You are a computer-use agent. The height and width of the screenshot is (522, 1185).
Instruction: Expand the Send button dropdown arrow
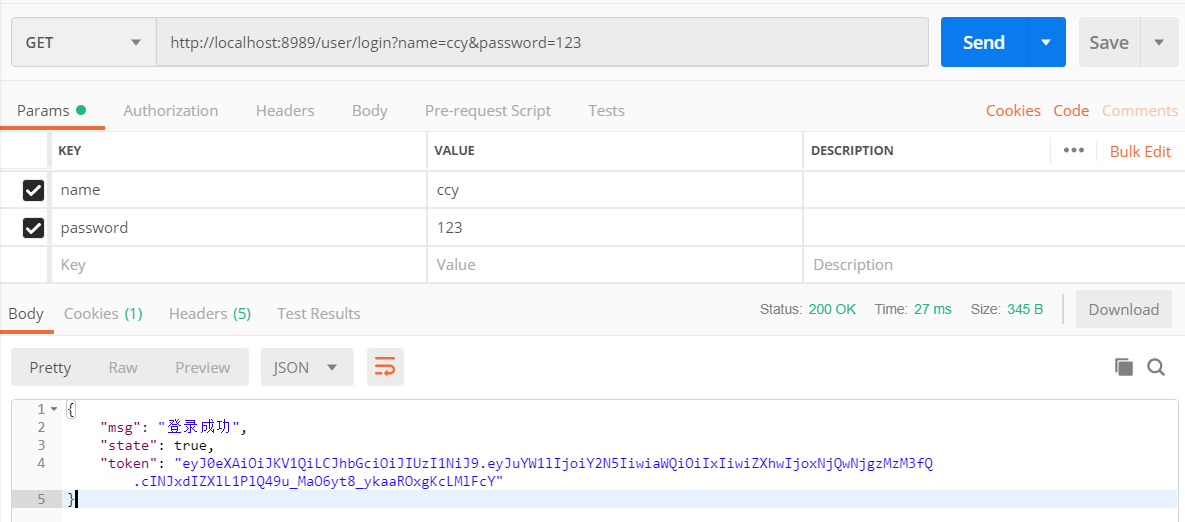point(1046,43)
